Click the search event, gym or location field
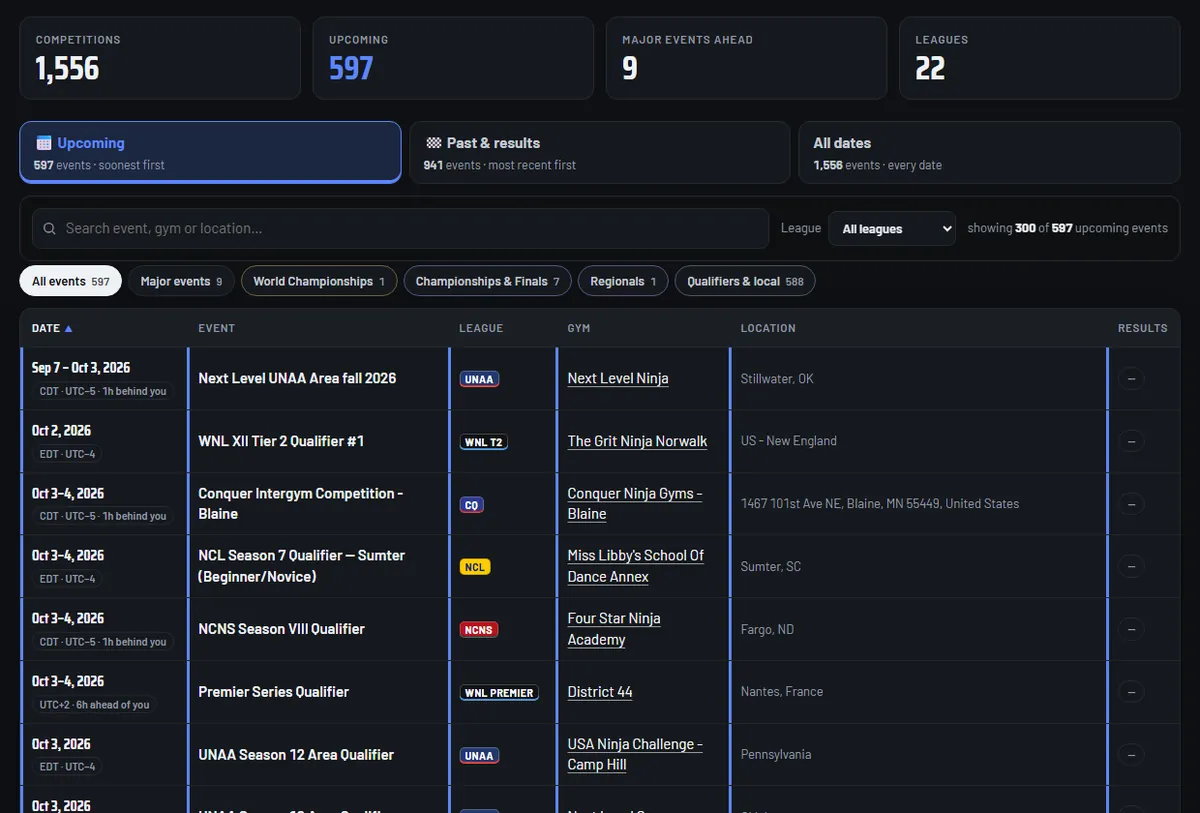This screenshot has height=813, width=1200. [400, 229]
